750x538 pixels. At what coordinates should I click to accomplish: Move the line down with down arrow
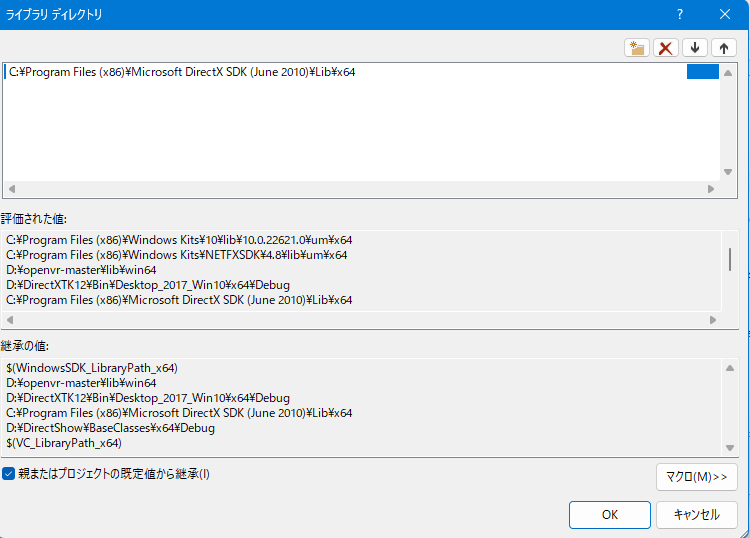tap(695, 48)
